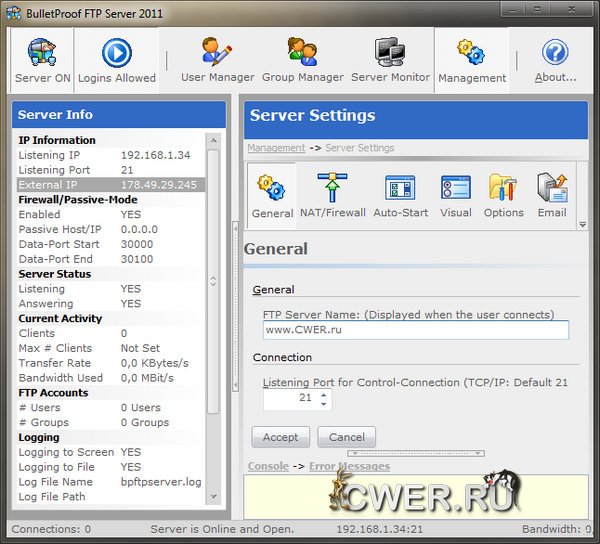This screenshot has width=600, height=544.
Task: Open the Auto-Start settings
Action: coord(400,196)
